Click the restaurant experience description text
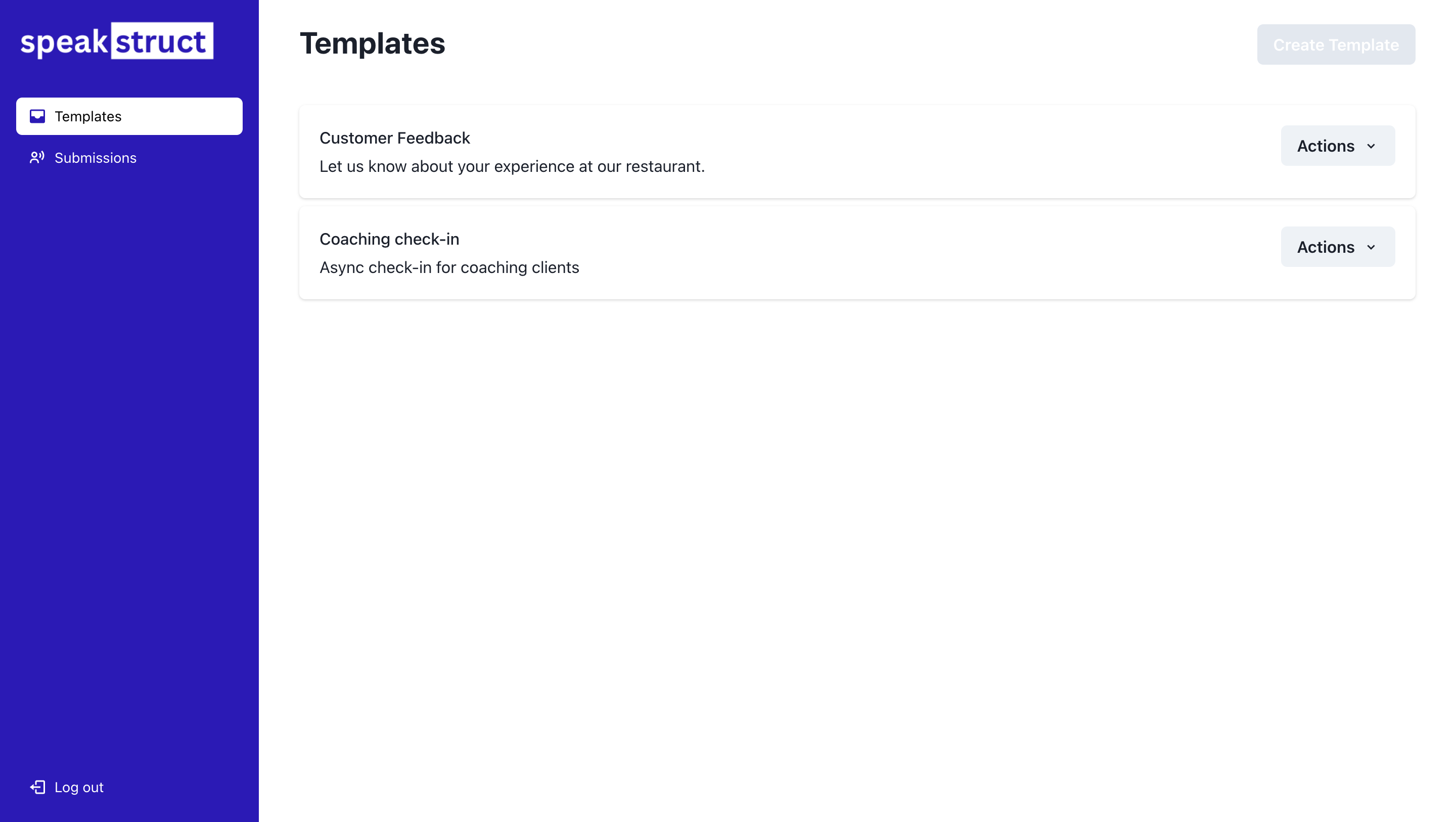The width and height of the screenshot is (1456, 822). point(512,166)
